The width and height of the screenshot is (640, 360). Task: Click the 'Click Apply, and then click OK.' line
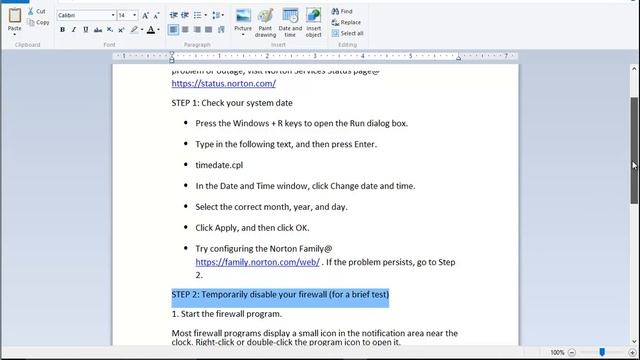(x=252, y=228)
